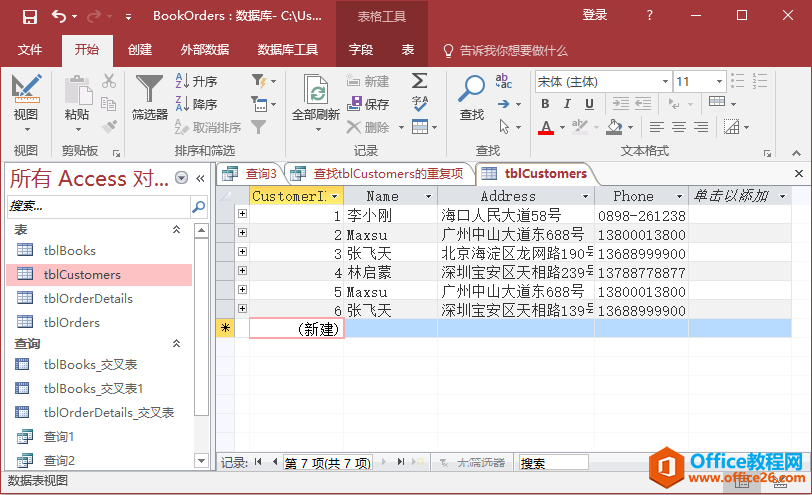This screenshot has height=495, width=812.
Task: Open the 文件 menu tab
Action: (x=30, y=50)
